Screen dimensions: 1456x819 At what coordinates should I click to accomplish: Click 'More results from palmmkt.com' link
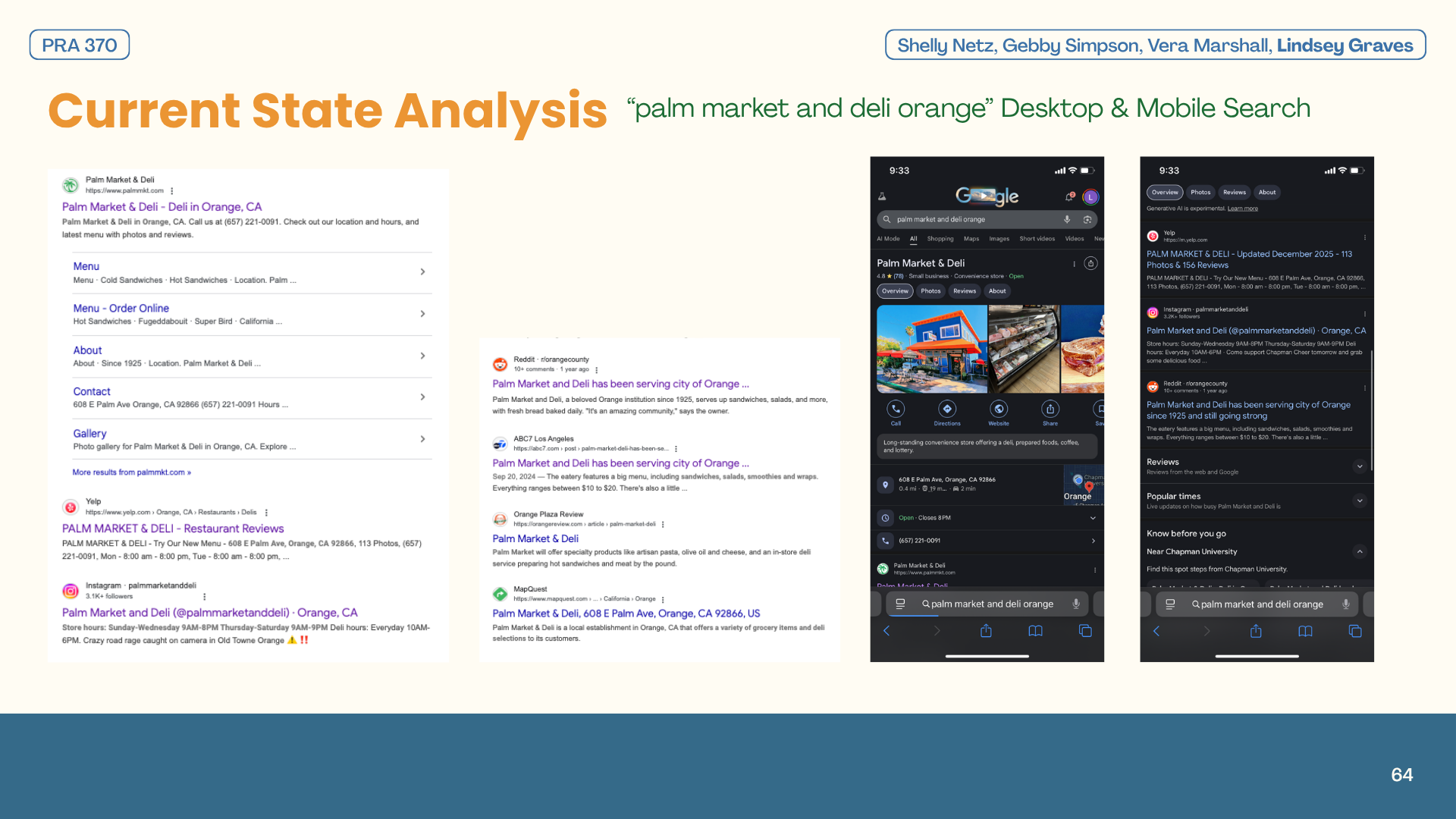(132, 472)
